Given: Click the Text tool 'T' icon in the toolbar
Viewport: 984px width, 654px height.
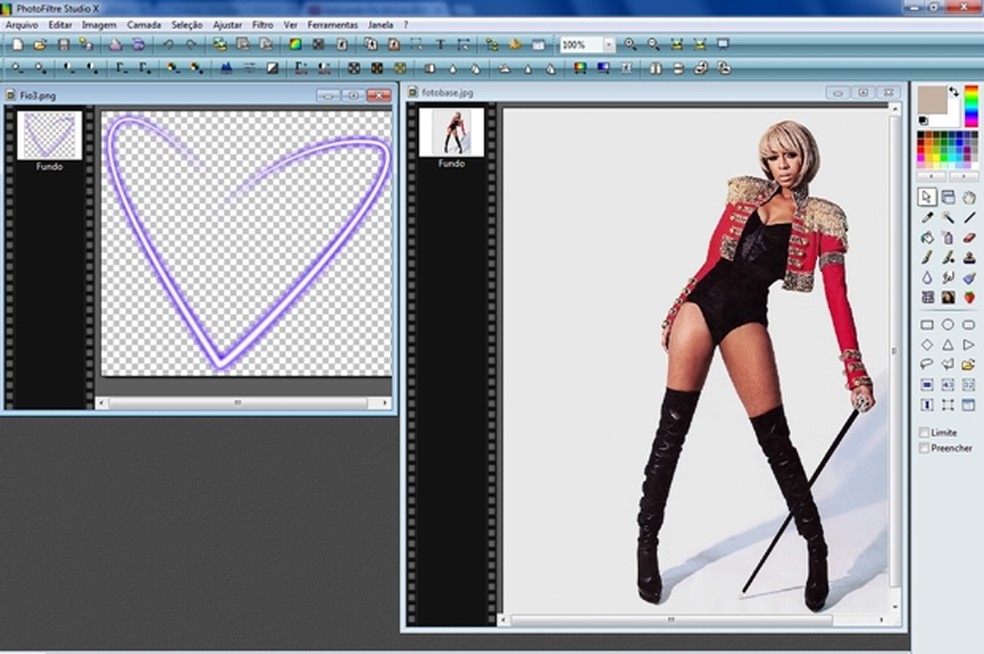Looking at the screenshot, I should pyautogui.click(x=440, y=45).
